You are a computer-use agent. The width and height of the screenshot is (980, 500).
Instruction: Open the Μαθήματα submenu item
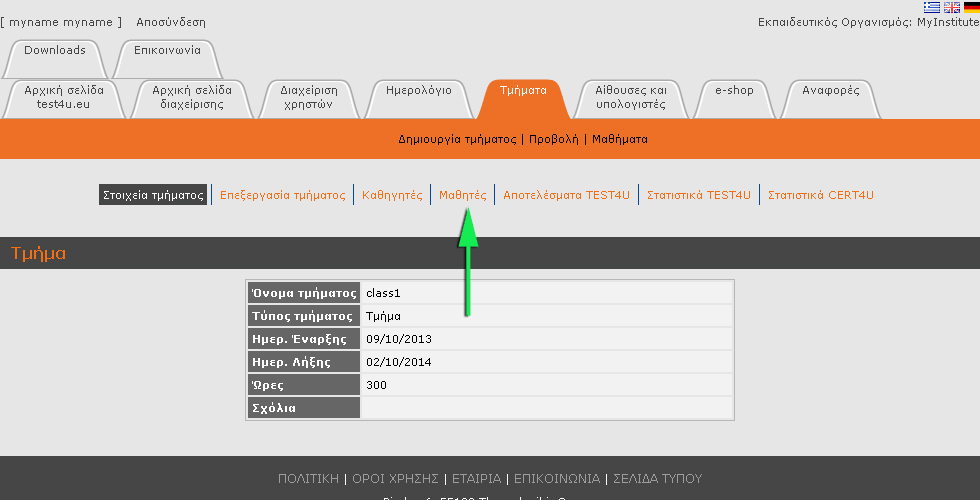point(619,139)
